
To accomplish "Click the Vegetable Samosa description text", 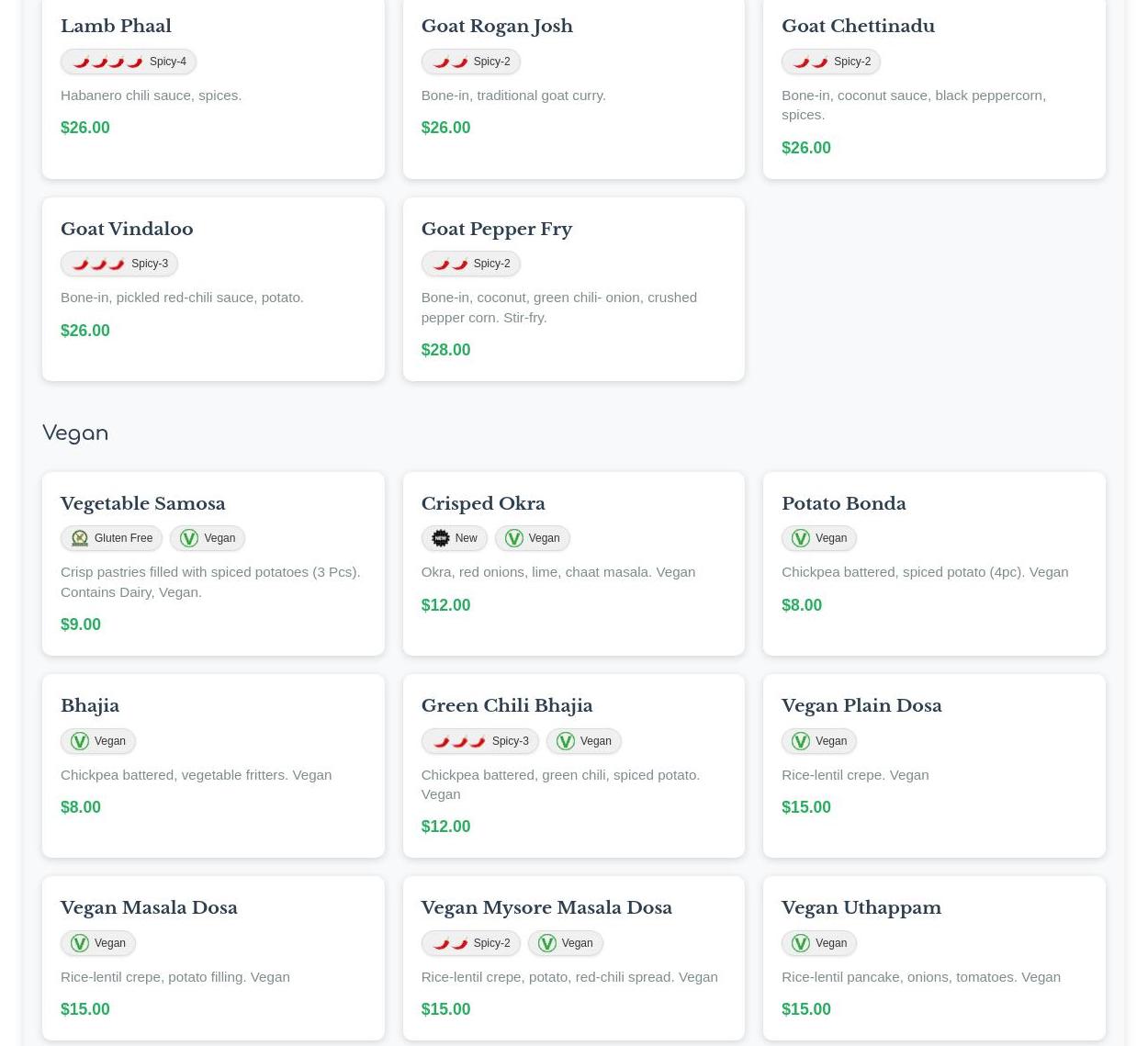I will (210, 581).
